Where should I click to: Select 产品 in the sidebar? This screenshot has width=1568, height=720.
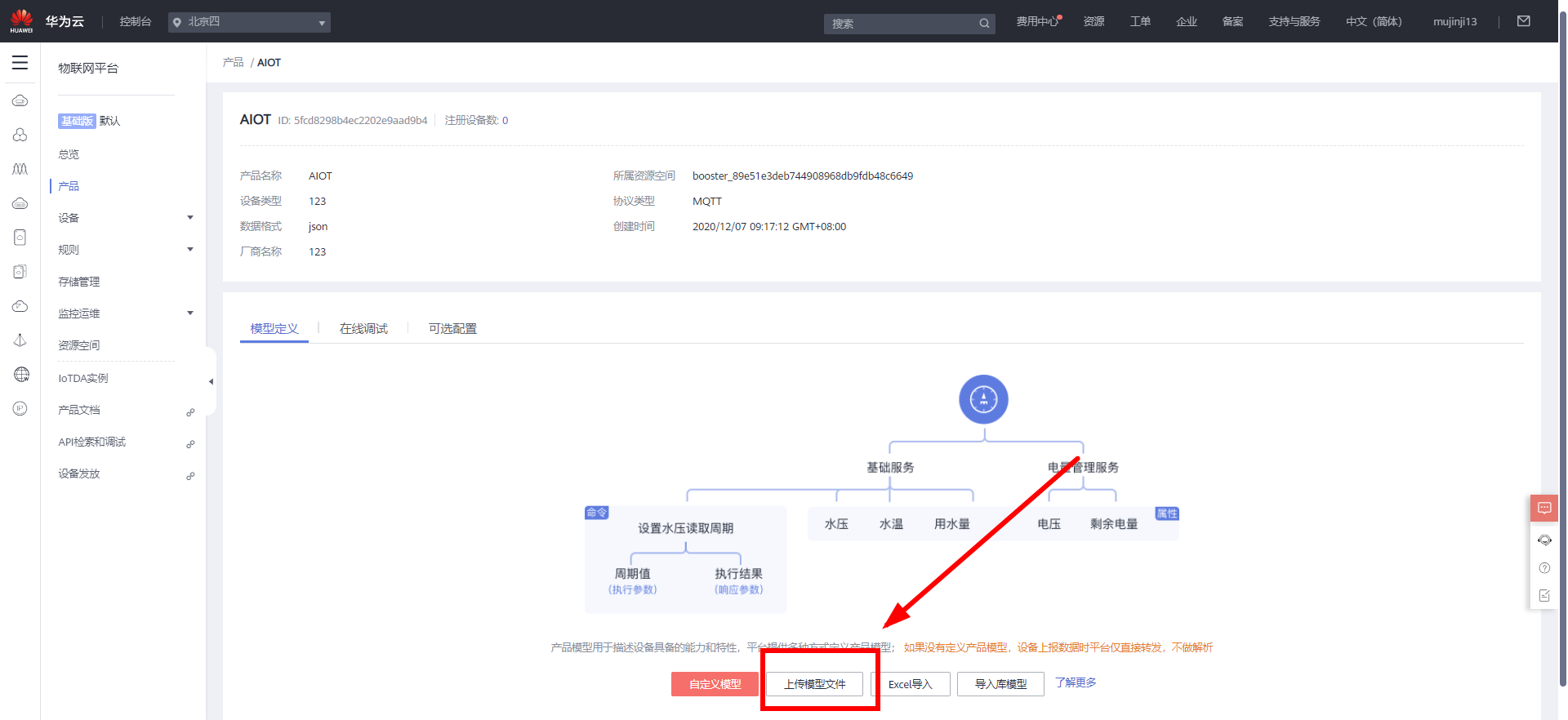tap(69, 186)
